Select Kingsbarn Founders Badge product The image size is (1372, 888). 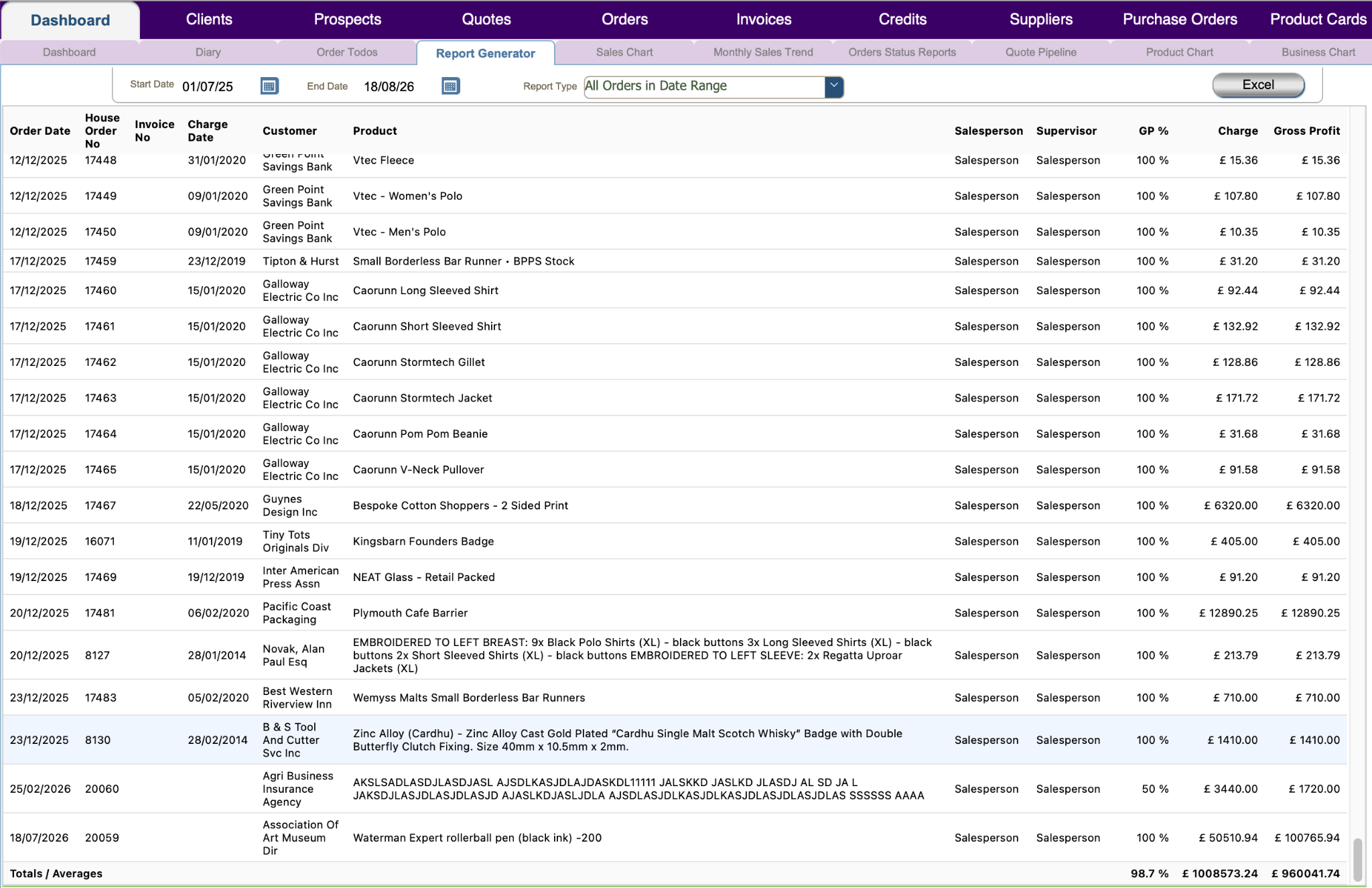tap(423, 542)
